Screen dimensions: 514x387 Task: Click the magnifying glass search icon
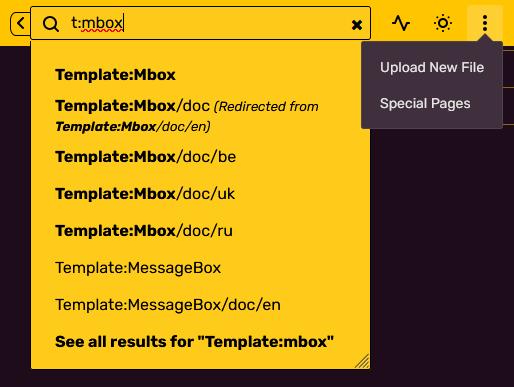[x=51, y=24]
